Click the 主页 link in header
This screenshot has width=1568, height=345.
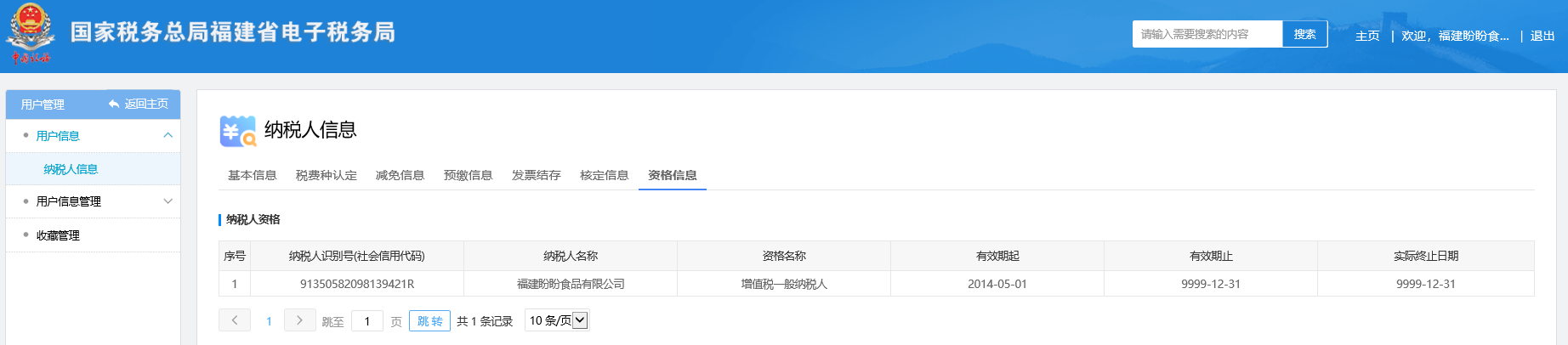coord(1366,36)
